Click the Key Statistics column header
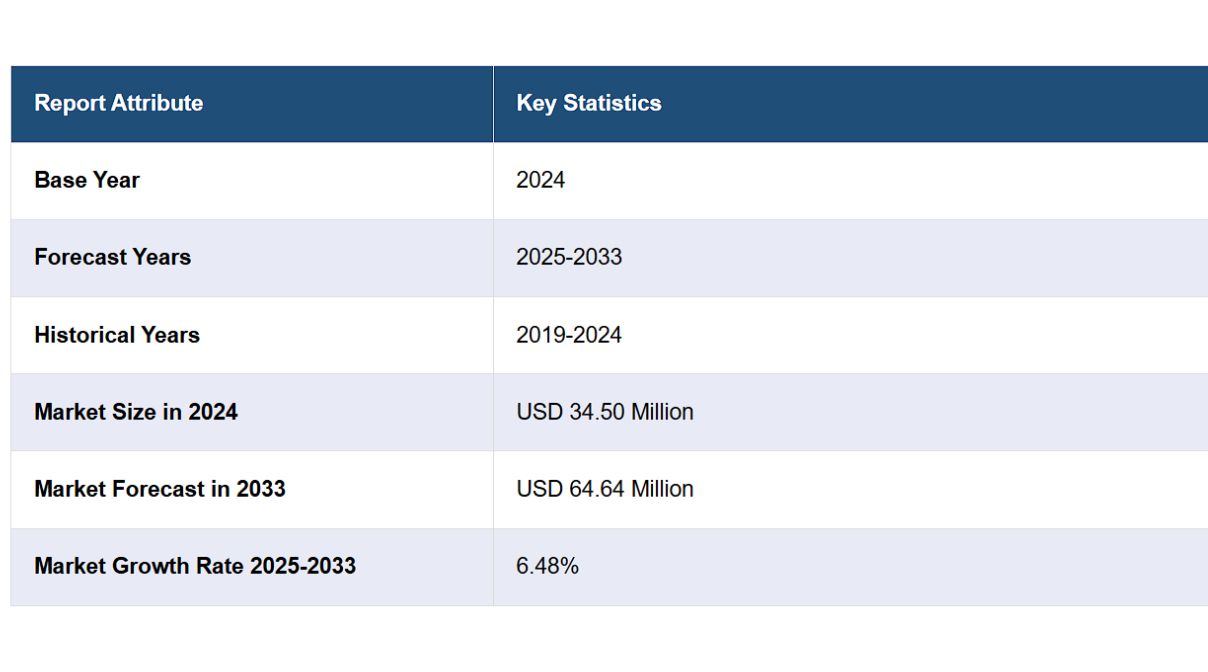 (x=588, y=103)
